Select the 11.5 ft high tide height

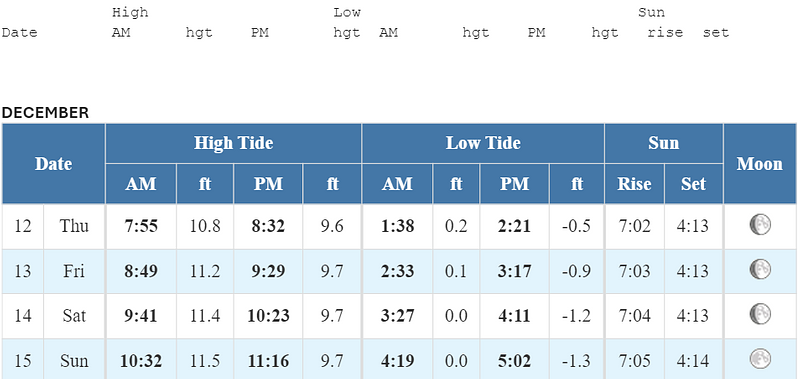point(205,361)
